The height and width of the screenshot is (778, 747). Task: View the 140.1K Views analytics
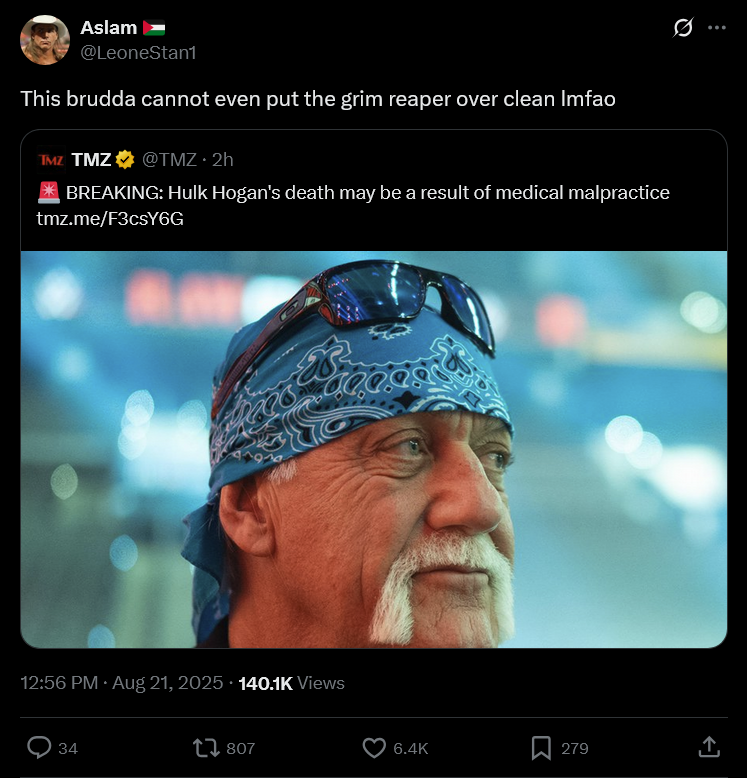291,683
